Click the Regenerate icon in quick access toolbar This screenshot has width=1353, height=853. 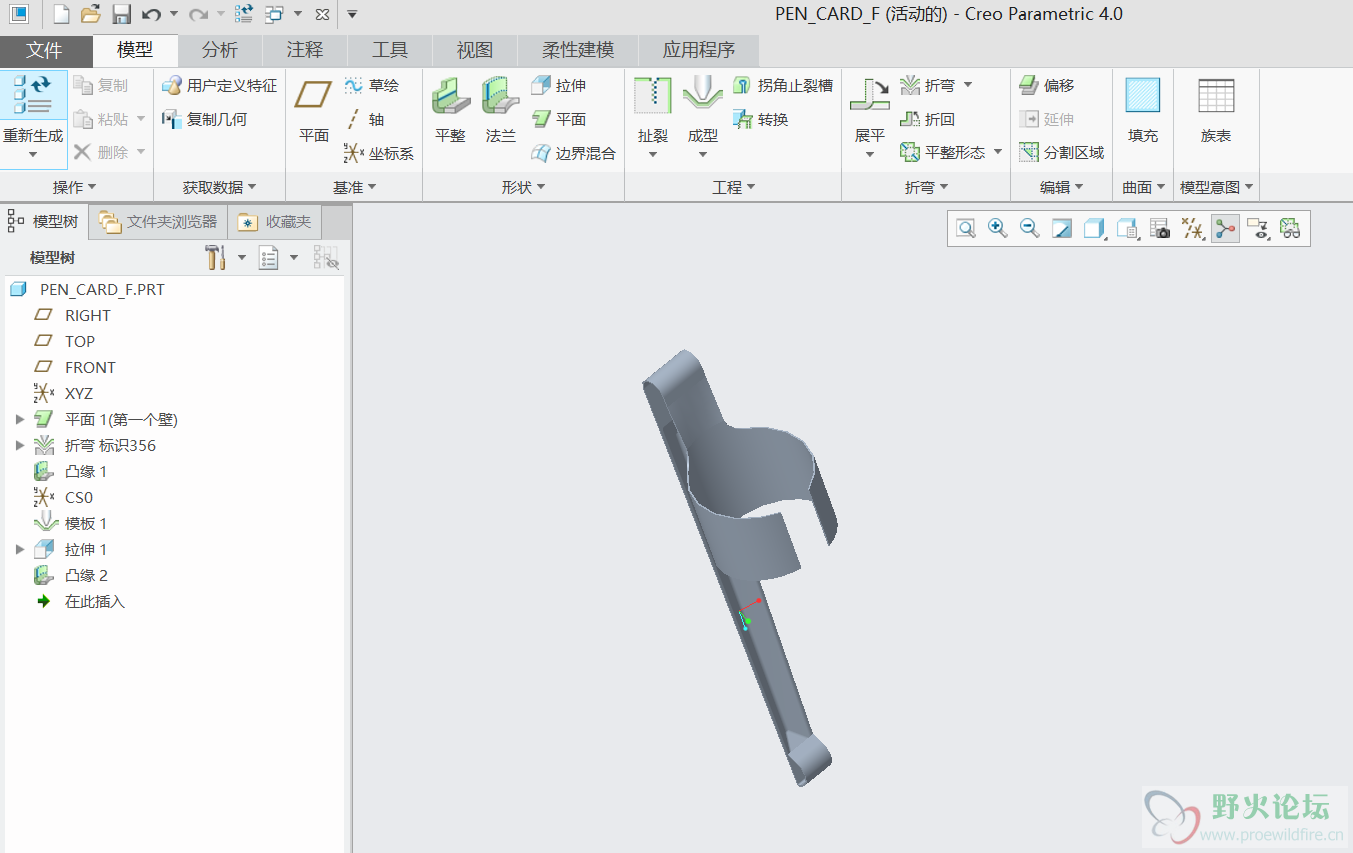point(244,14)
